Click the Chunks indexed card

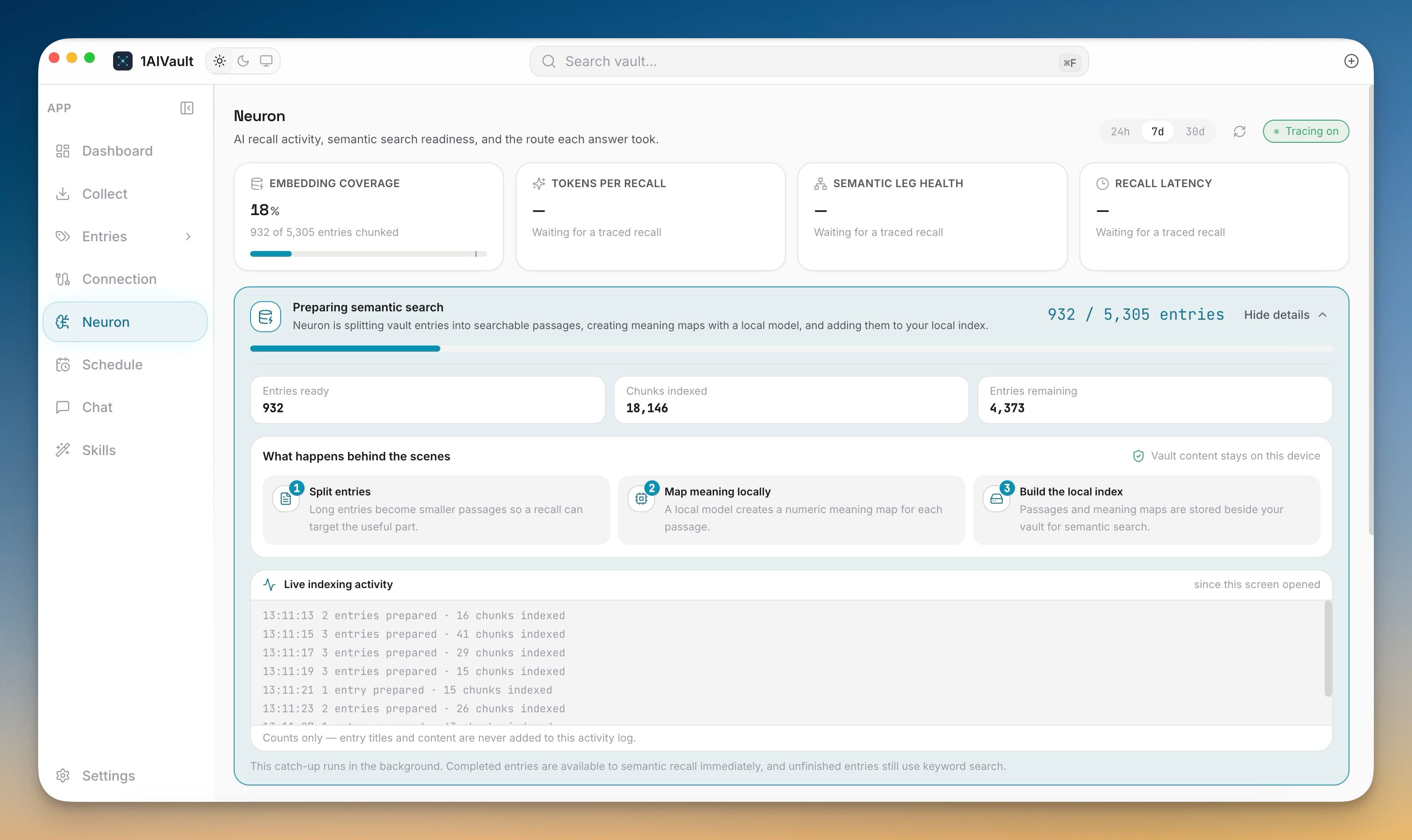pyautogui.click(x=791, y=400)
